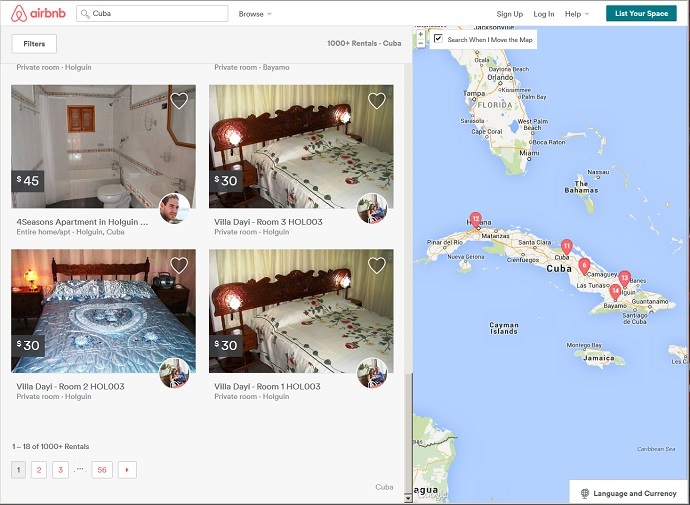This screenshot has height=505, width=690.
Task: Favorite Villa Dayi Room 3 heart
Action: coord(377,101)
